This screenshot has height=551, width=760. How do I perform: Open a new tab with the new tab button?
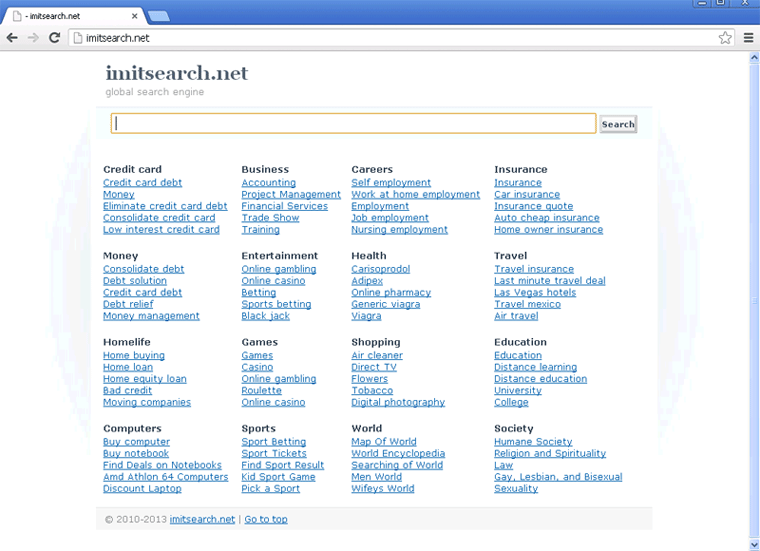click(159, 16)
